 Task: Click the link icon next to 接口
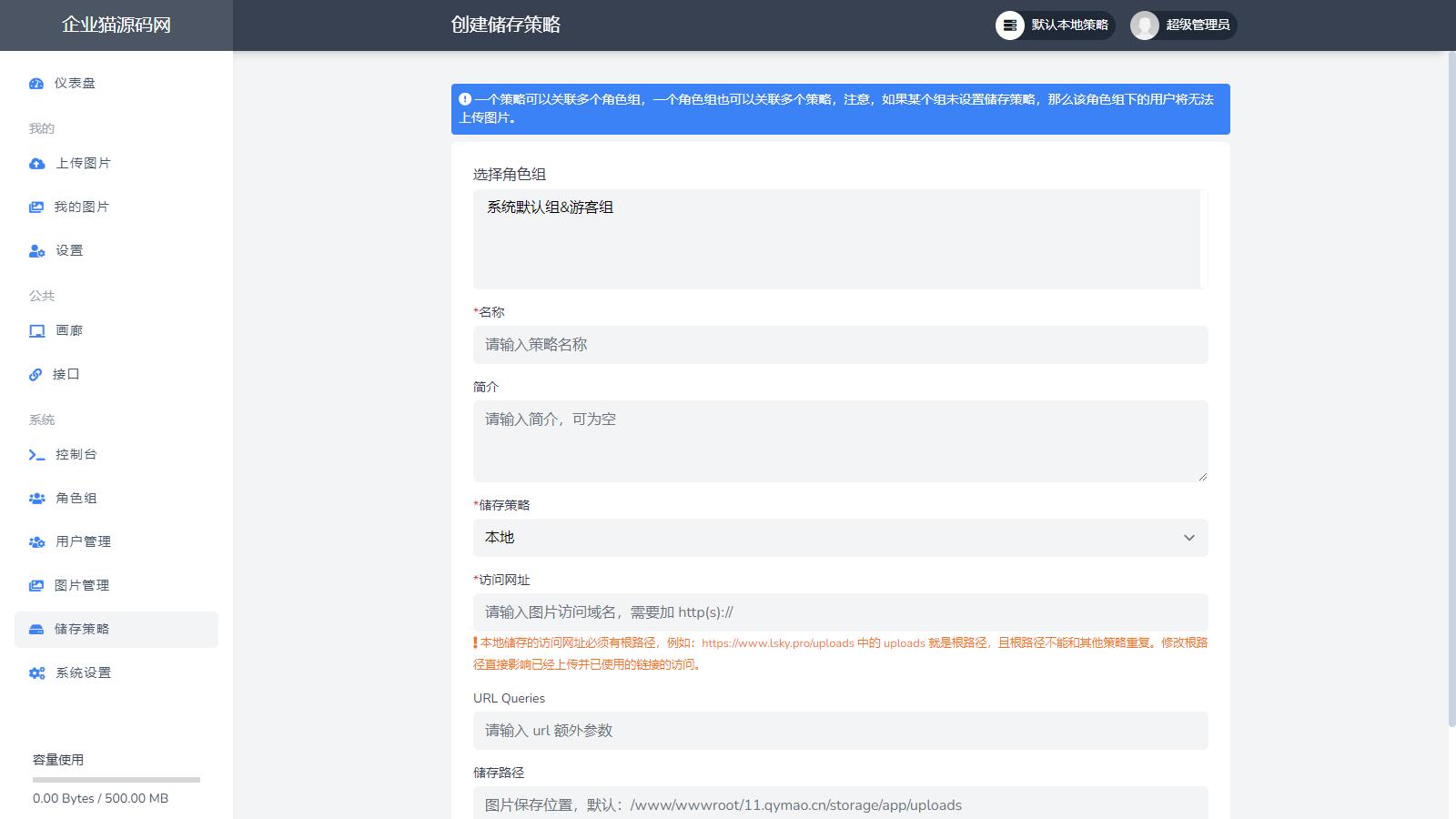[x=35, y=375]
